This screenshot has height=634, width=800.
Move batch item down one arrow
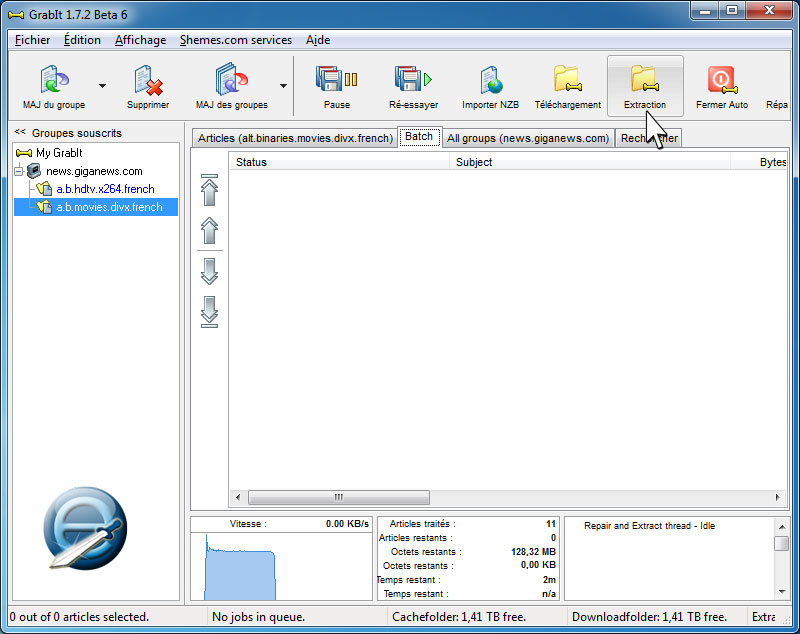pos(209,271)
